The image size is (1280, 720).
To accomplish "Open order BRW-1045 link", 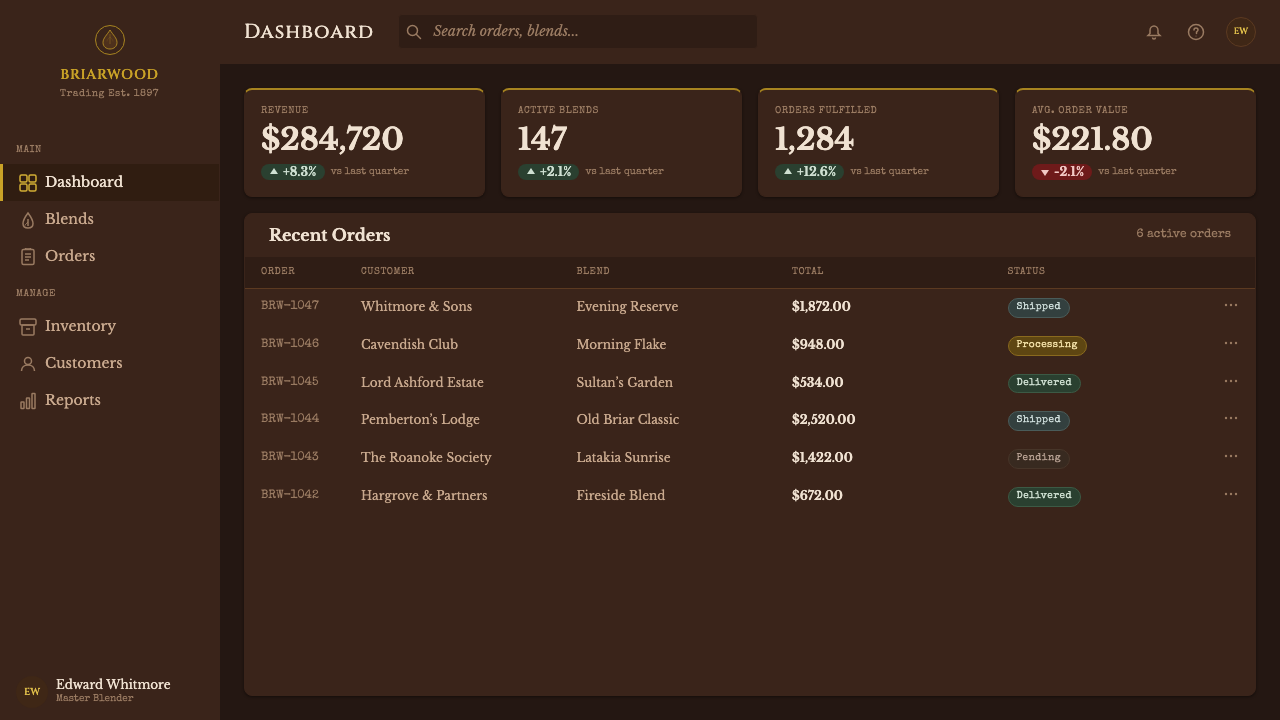I will click(290, 381).
